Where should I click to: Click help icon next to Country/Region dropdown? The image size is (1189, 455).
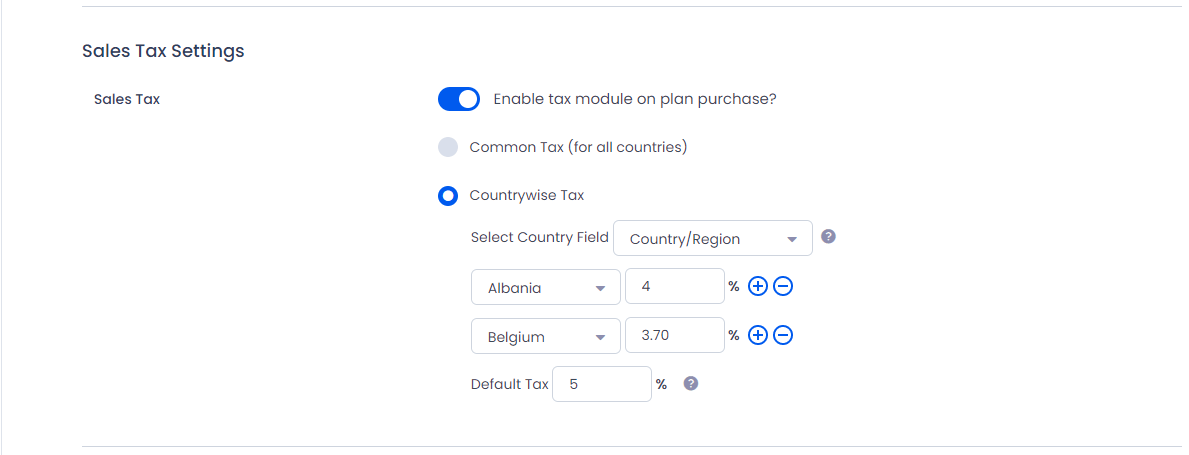[829, 237]
